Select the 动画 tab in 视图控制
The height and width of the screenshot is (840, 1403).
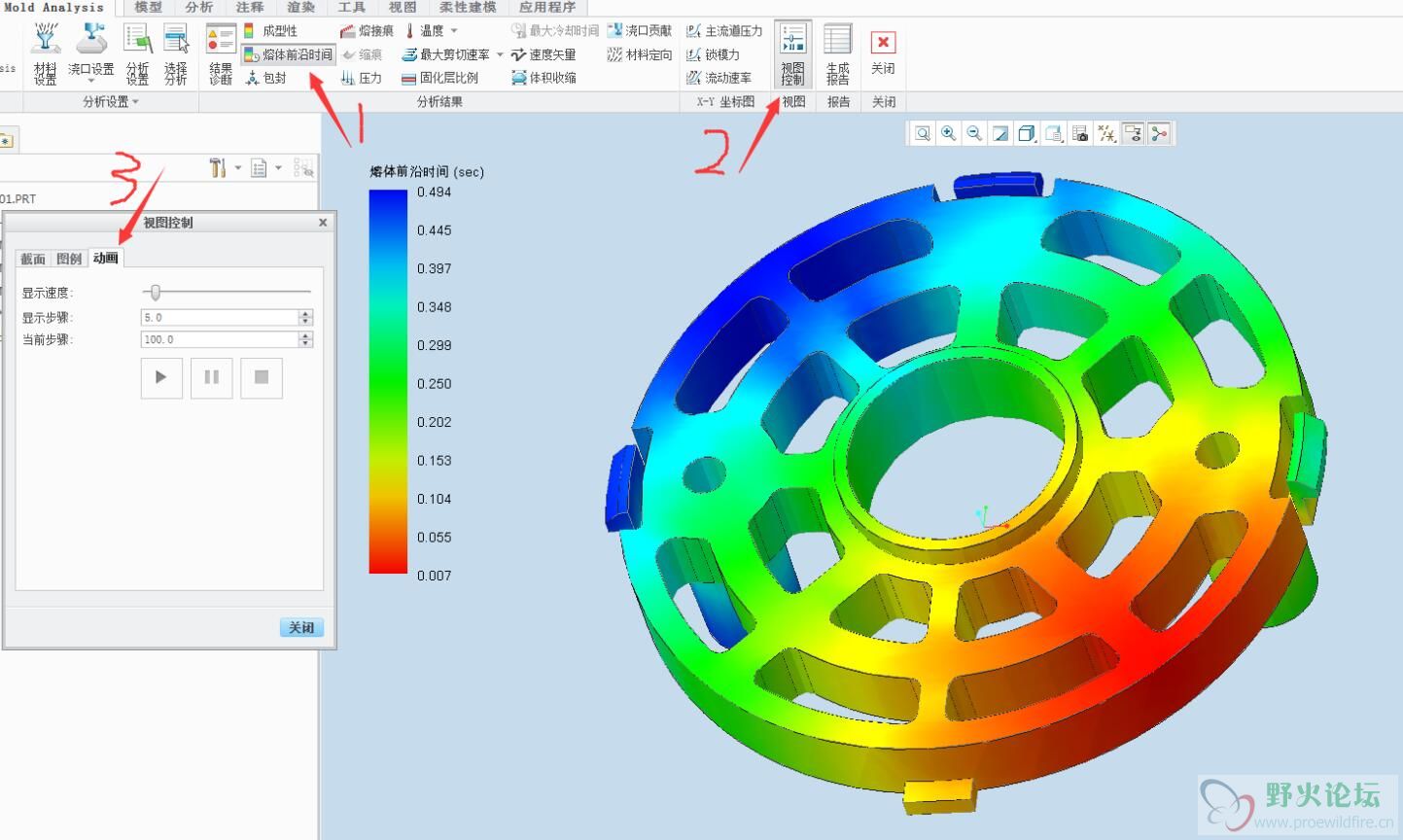coord(105,258)
